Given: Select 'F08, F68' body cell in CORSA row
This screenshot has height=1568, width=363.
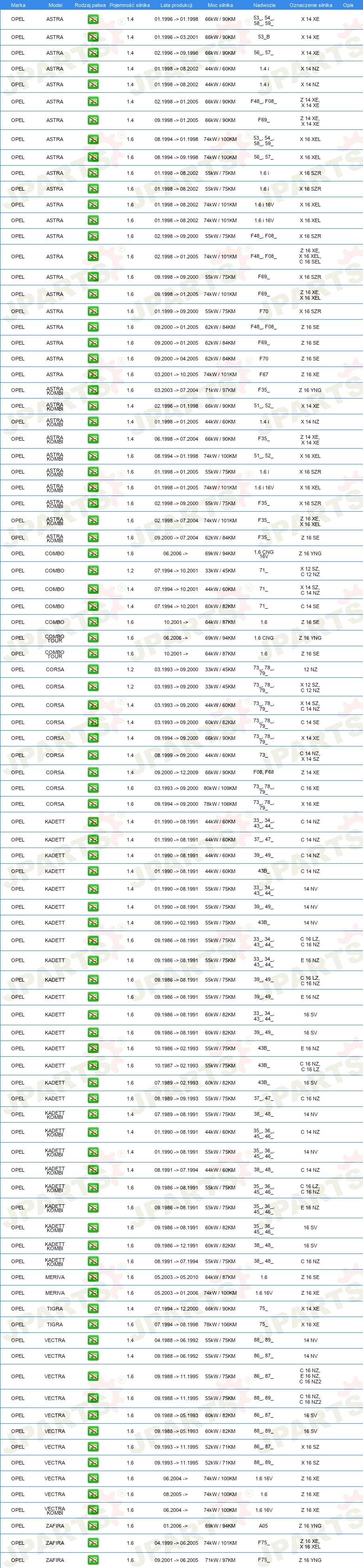Looking at the screenshot, I should pos(264,772).
